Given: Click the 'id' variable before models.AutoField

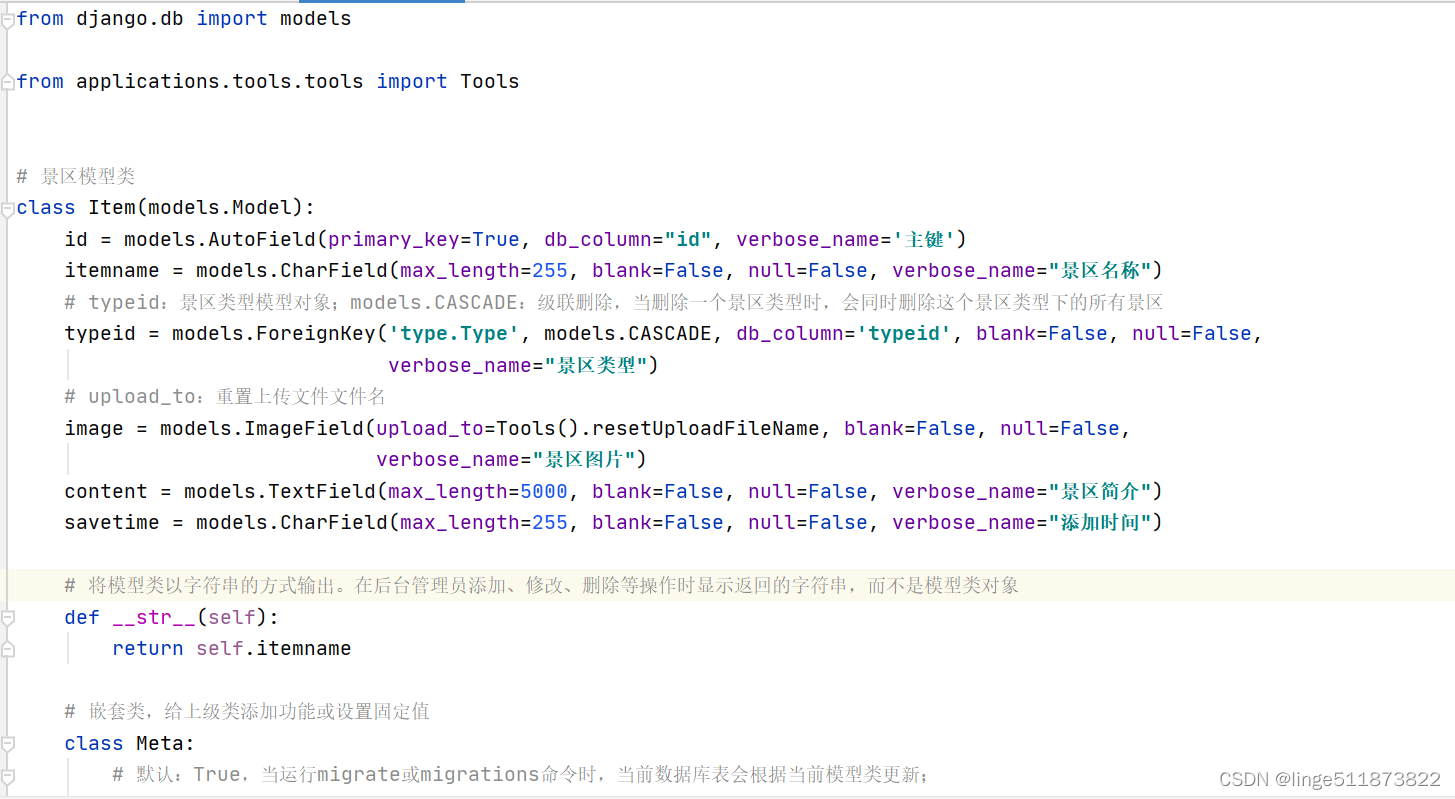Looking at the screenshot, I should (76, 239).
